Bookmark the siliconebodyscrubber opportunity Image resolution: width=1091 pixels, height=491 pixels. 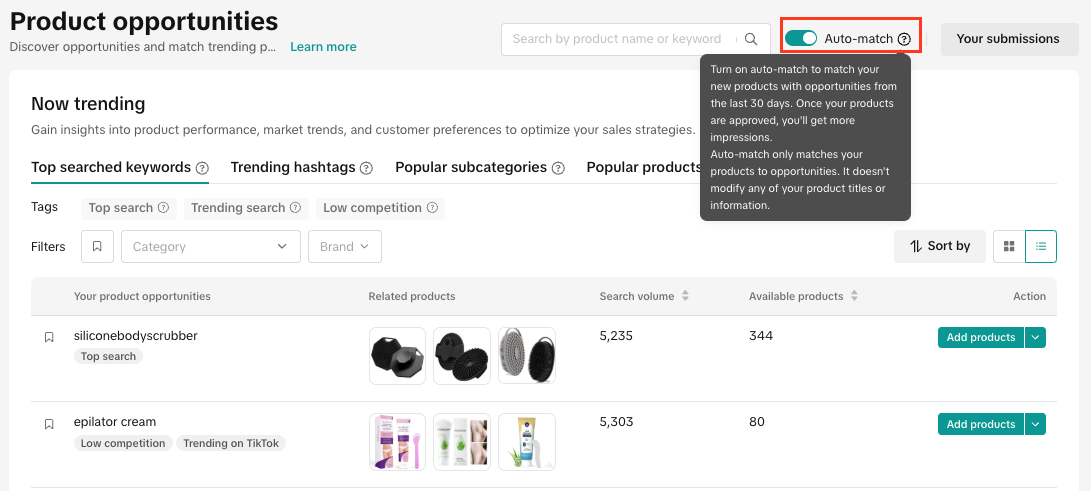[49, 338]
